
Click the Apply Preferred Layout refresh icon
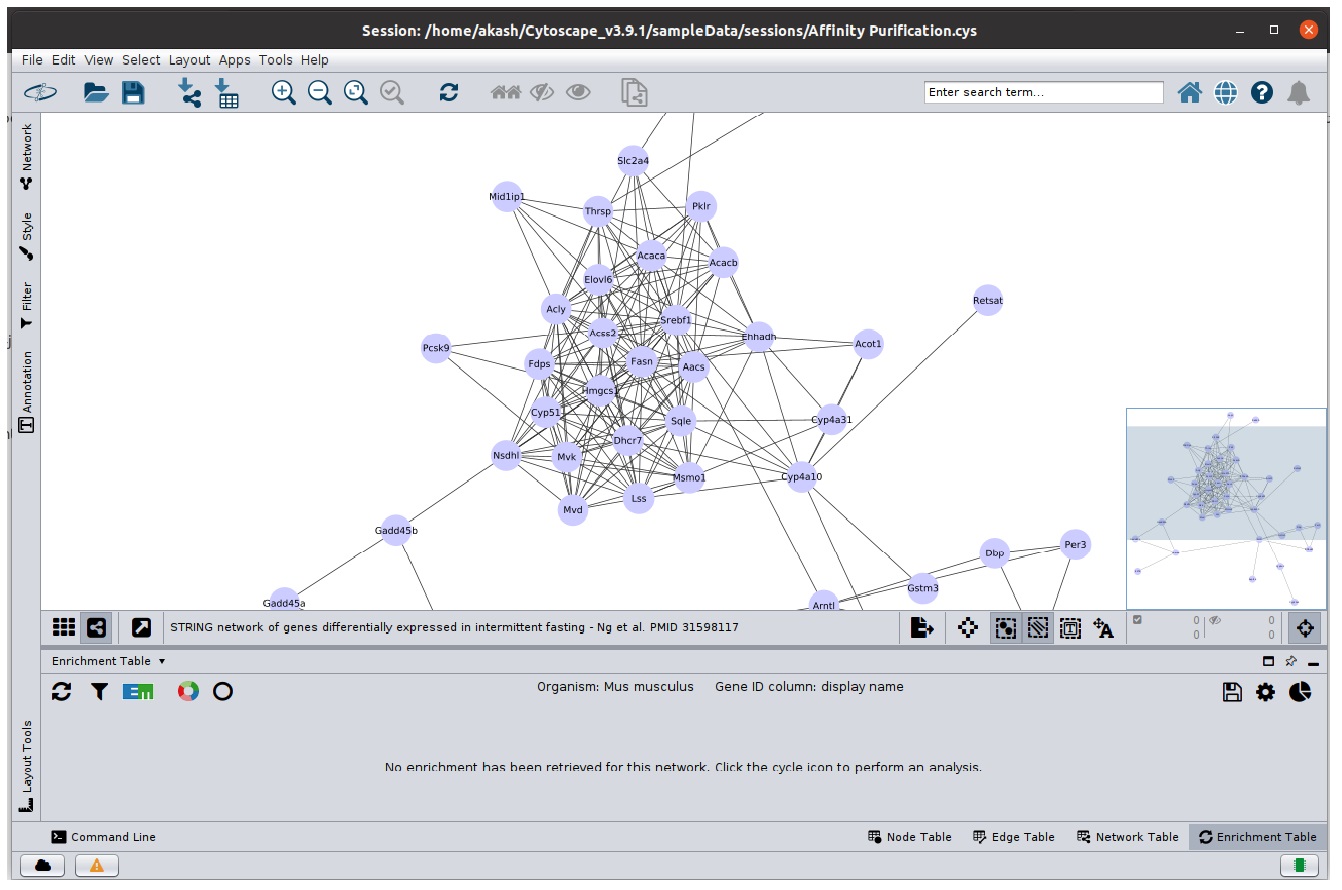(448, 93)
